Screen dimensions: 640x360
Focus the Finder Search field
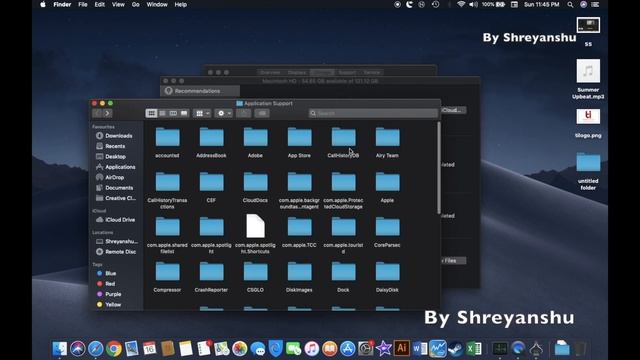tap(373, 113)
